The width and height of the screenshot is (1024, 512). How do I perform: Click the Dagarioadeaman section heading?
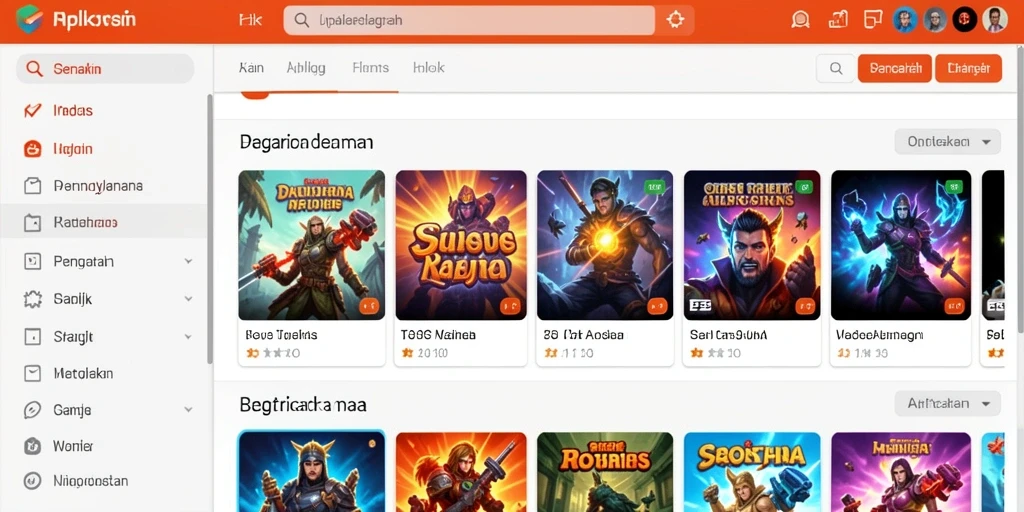(306, 142)
